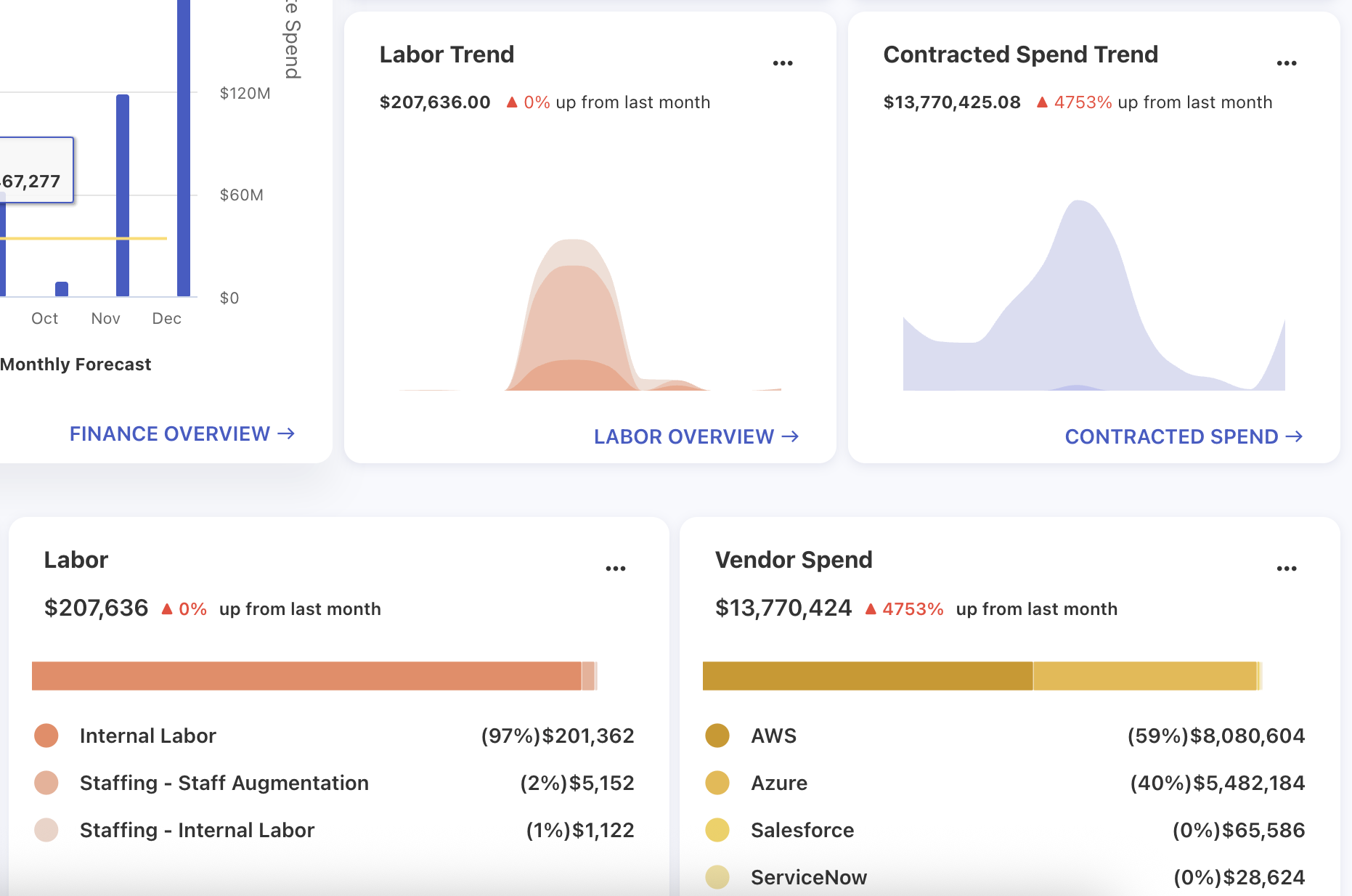This screenshot has width=1352, height=896.
Task: Click the AWS segment of vendor spend bar
Action: click(x=867, y=676)
